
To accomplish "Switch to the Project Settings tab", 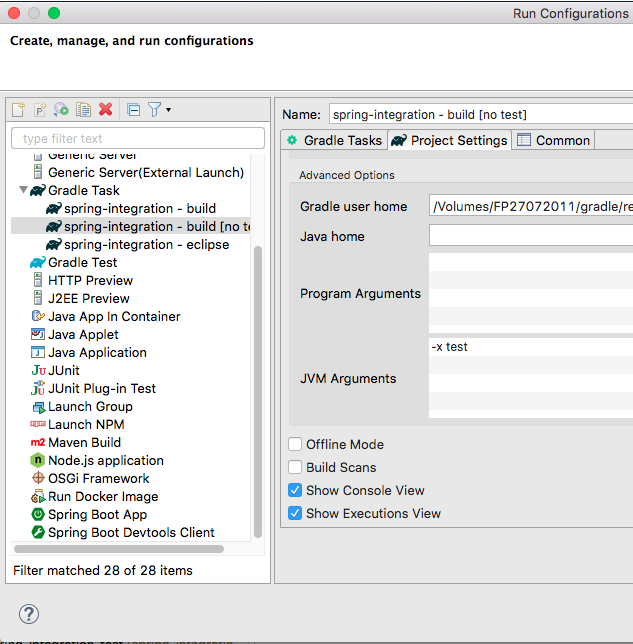I will (x=449, y=140).
